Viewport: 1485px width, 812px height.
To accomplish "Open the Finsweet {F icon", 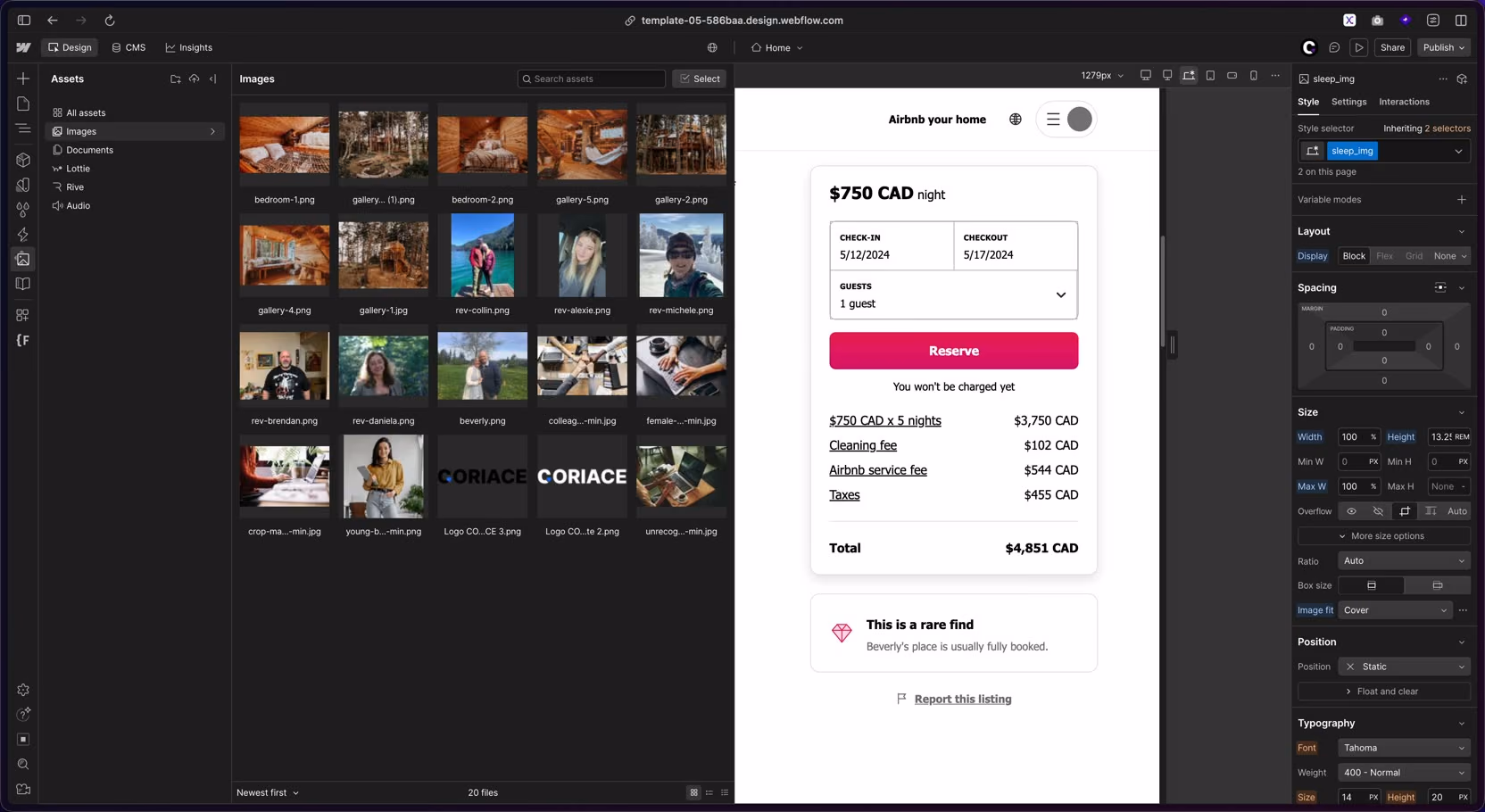I will pyautogui.click(x=23, y=340).
